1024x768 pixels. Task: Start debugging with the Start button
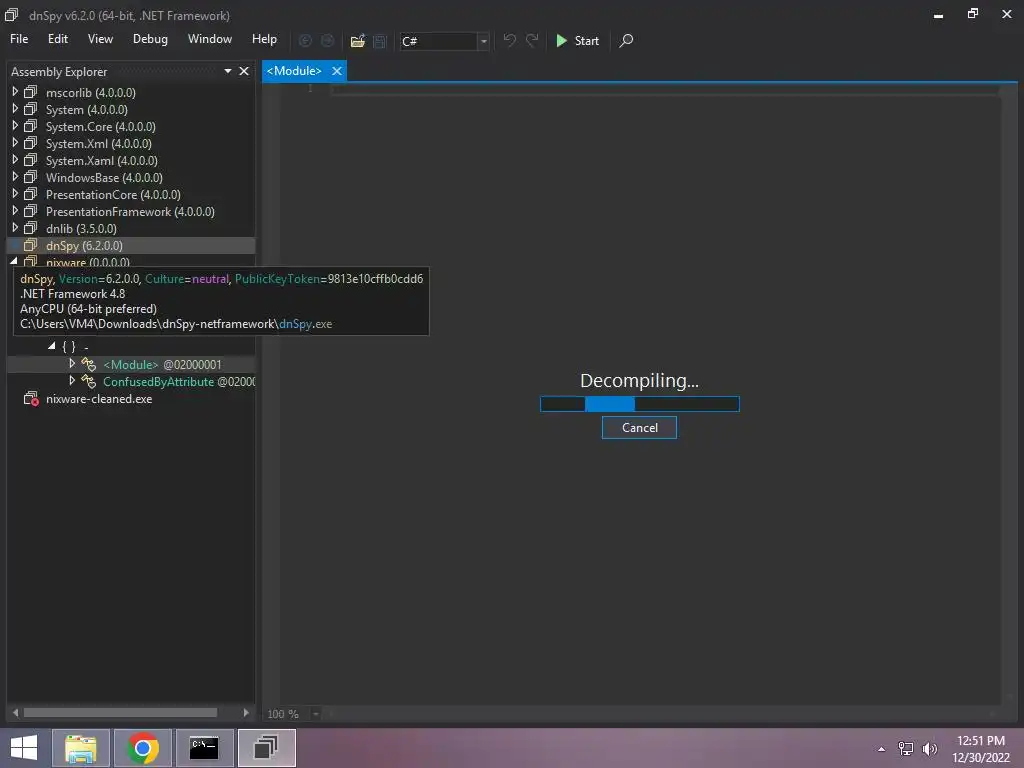pyautogui.click(x=577, y=40)
